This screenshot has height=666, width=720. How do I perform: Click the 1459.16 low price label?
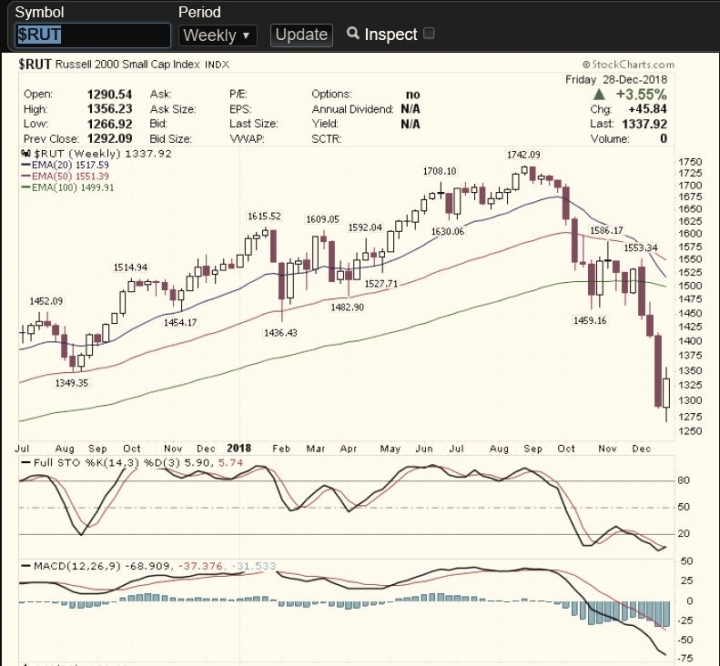click(x=590, y=321)
